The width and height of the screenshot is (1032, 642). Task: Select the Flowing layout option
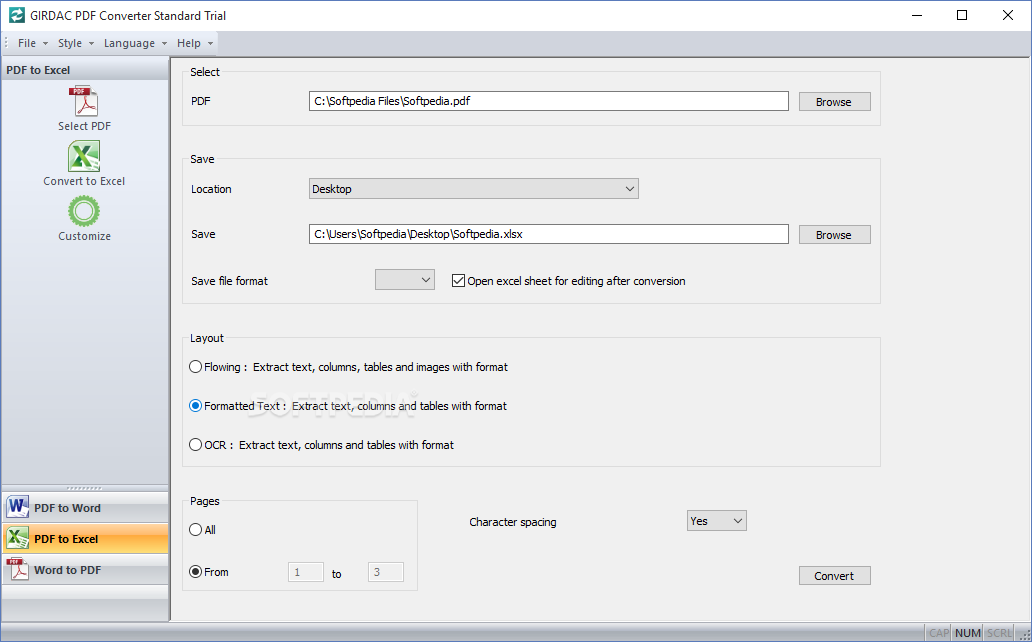[x=195, y=367]
